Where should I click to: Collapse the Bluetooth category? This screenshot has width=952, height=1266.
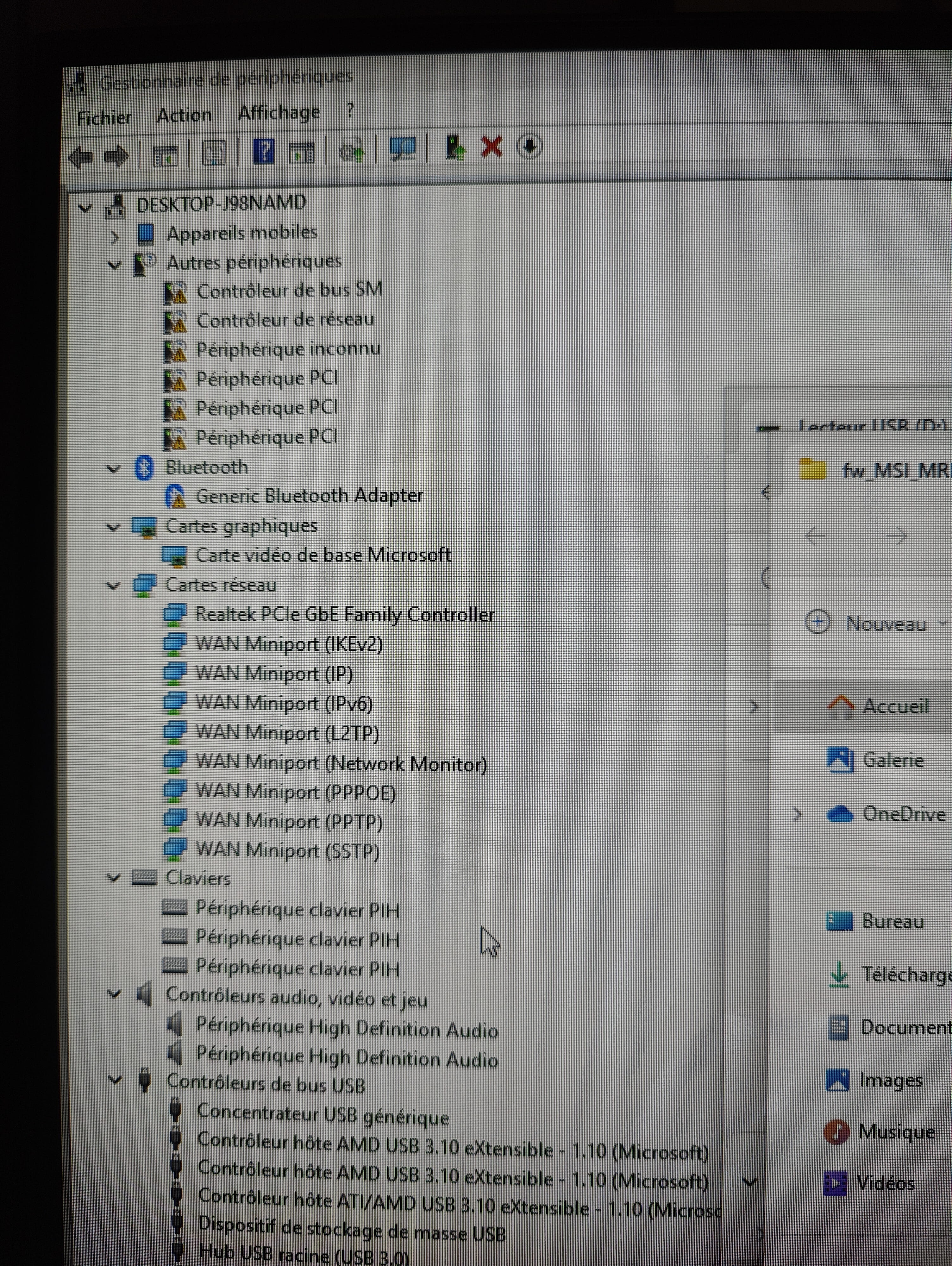point(114,469)
